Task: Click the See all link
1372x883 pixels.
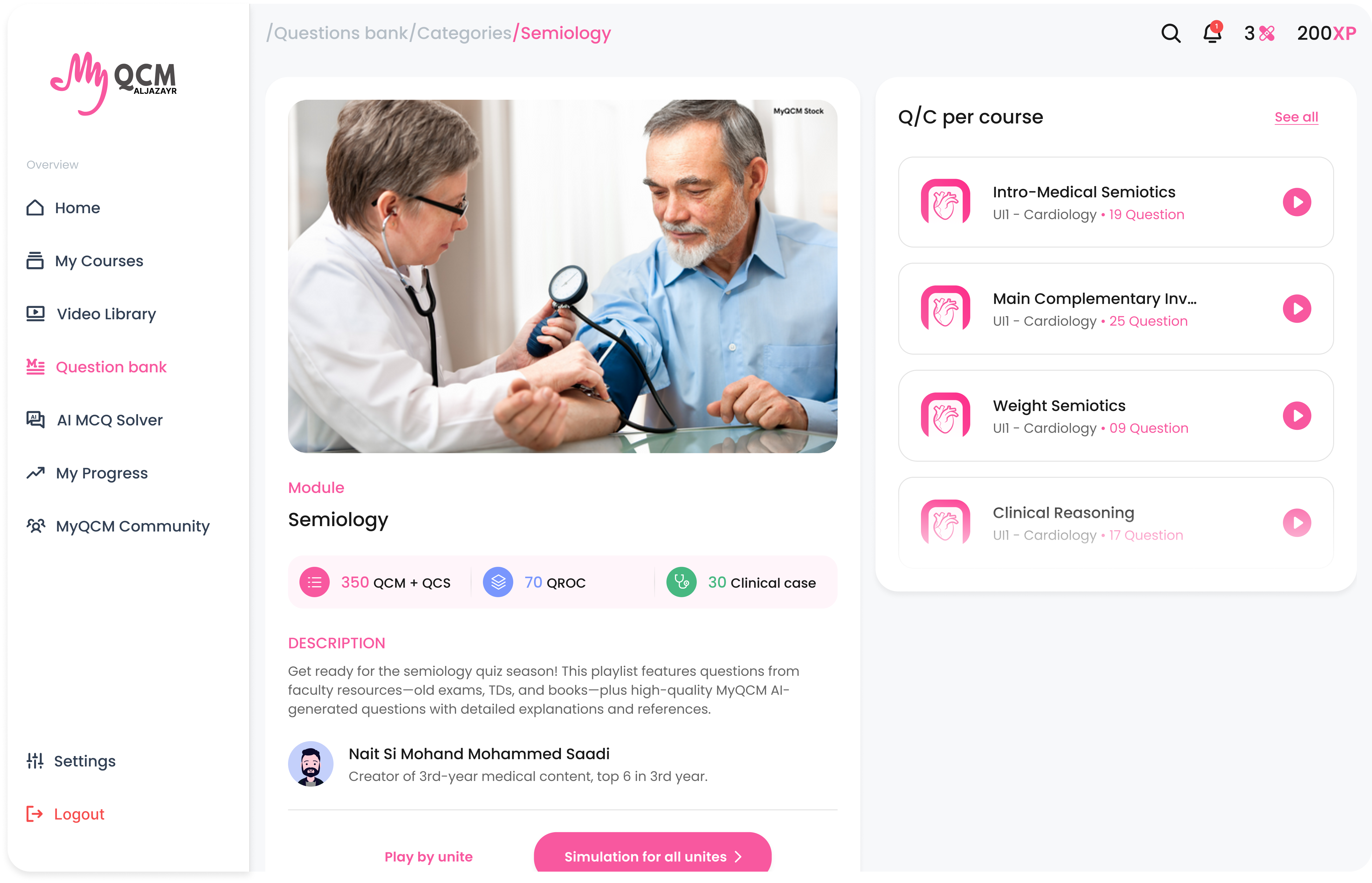Action: tap(1296, 117)
